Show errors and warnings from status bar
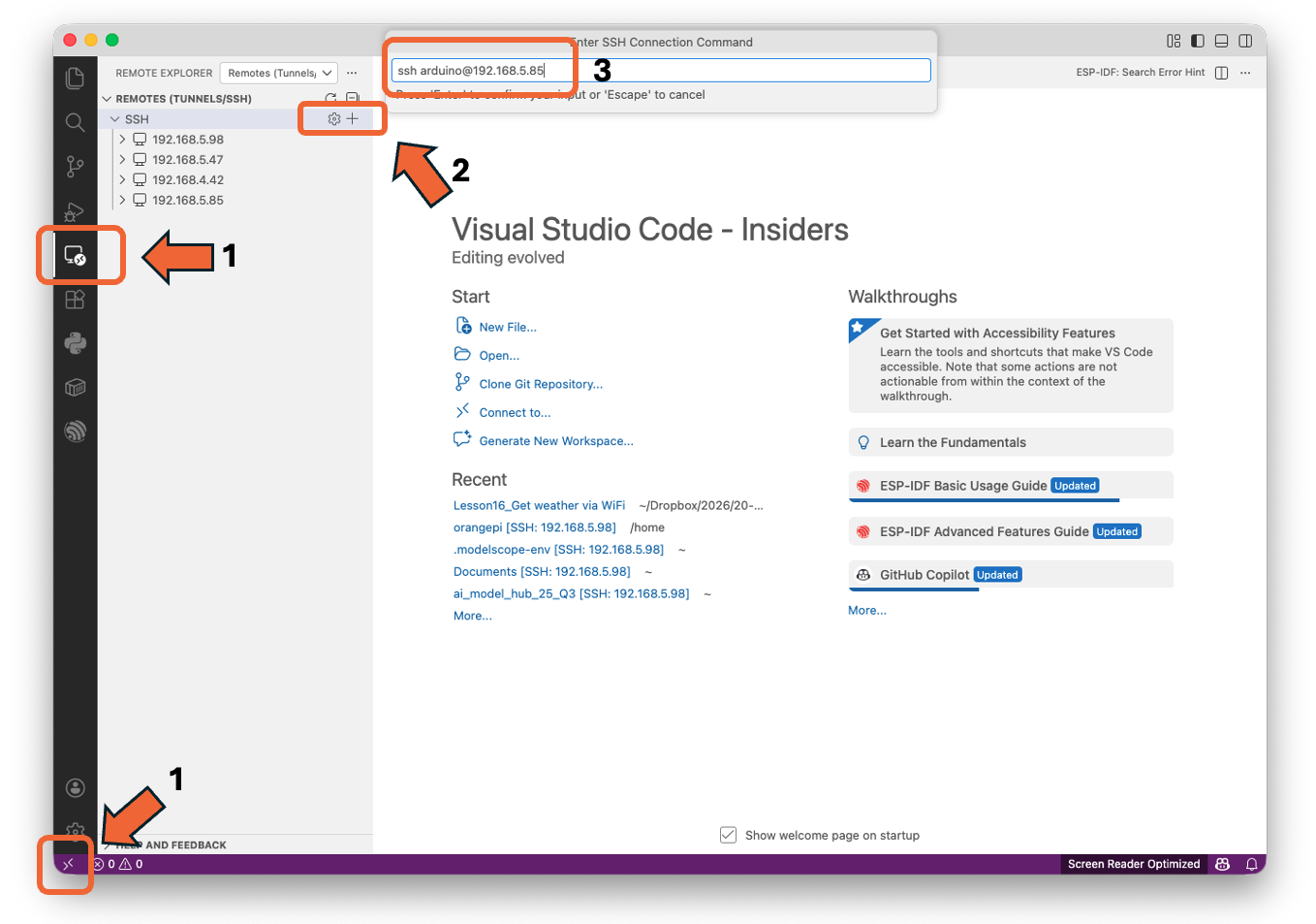 pos(118,864)
